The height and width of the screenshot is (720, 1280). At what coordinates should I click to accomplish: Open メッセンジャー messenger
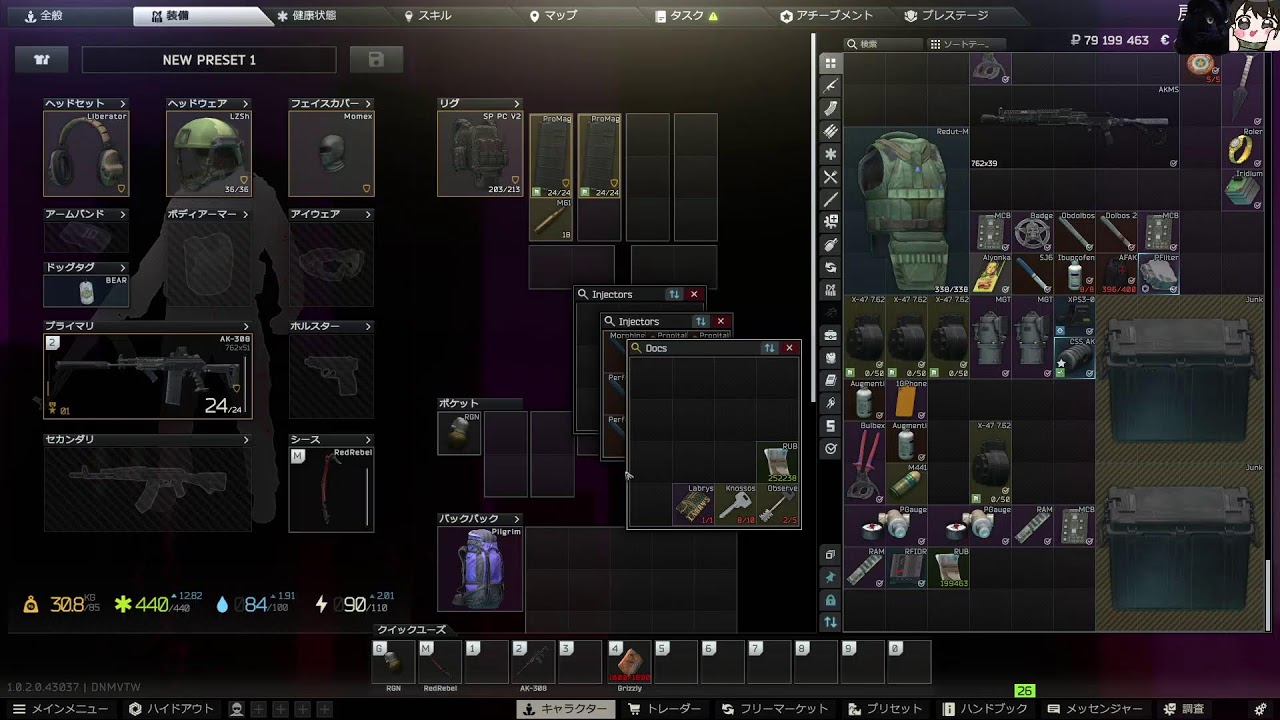pos(1094,709)
